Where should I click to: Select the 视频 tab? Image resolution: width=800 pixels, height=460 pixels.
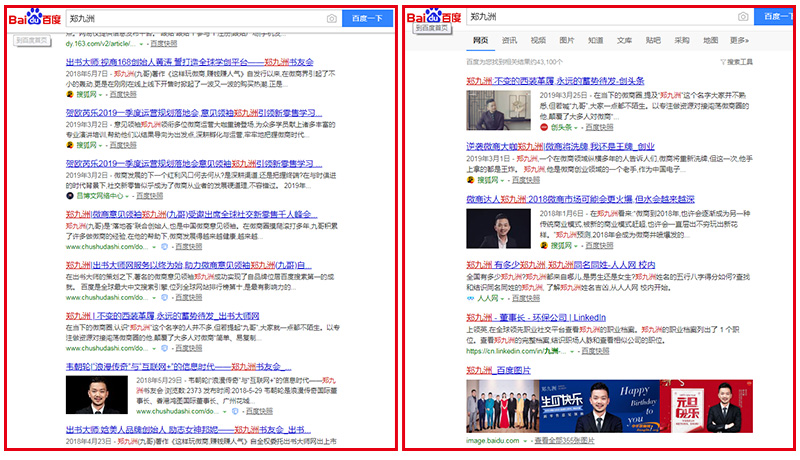pyautogui.click(x=538, y=41)
